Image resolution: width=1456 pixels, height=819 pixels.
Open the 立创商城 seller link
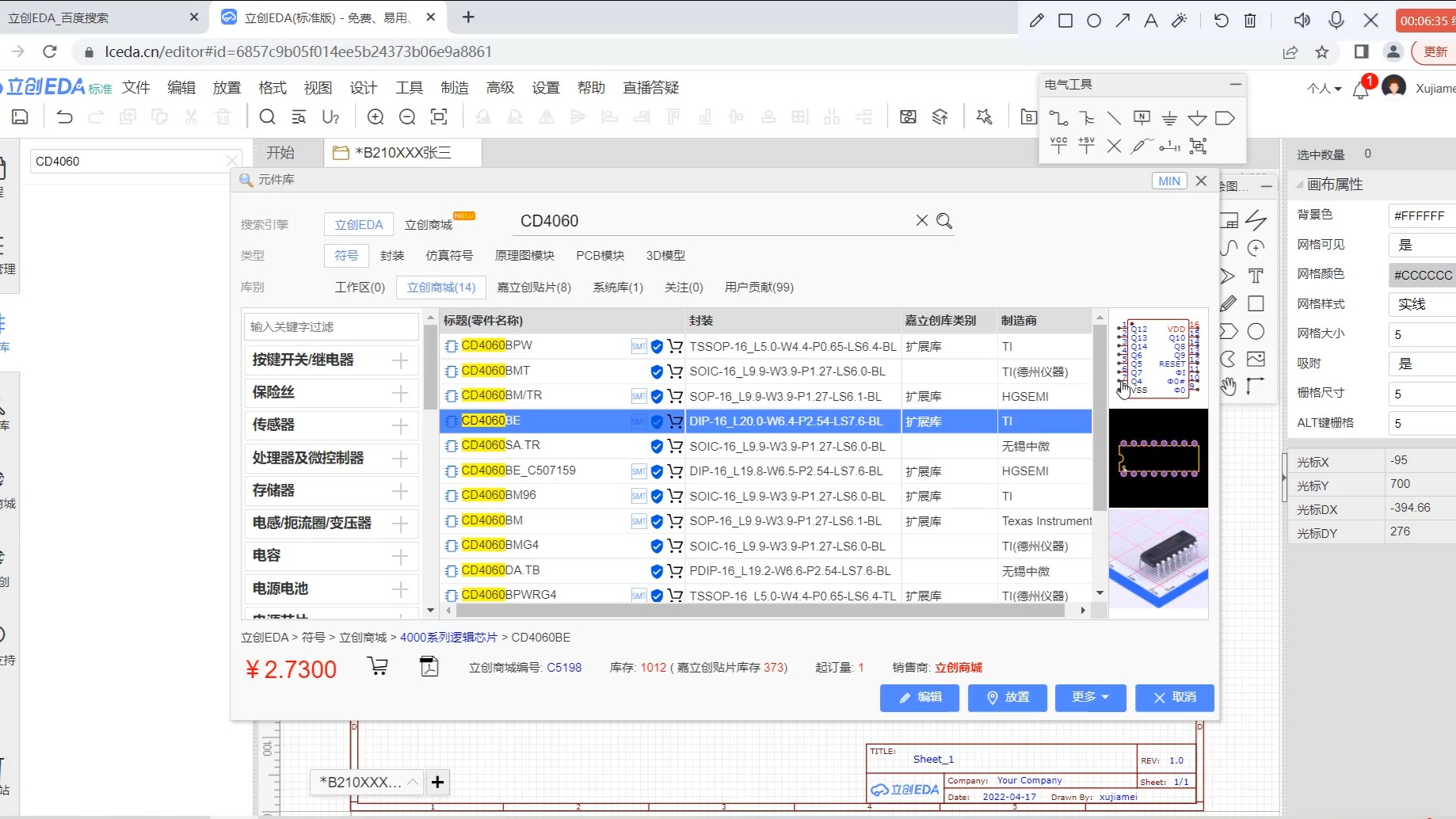coord(959,668)
